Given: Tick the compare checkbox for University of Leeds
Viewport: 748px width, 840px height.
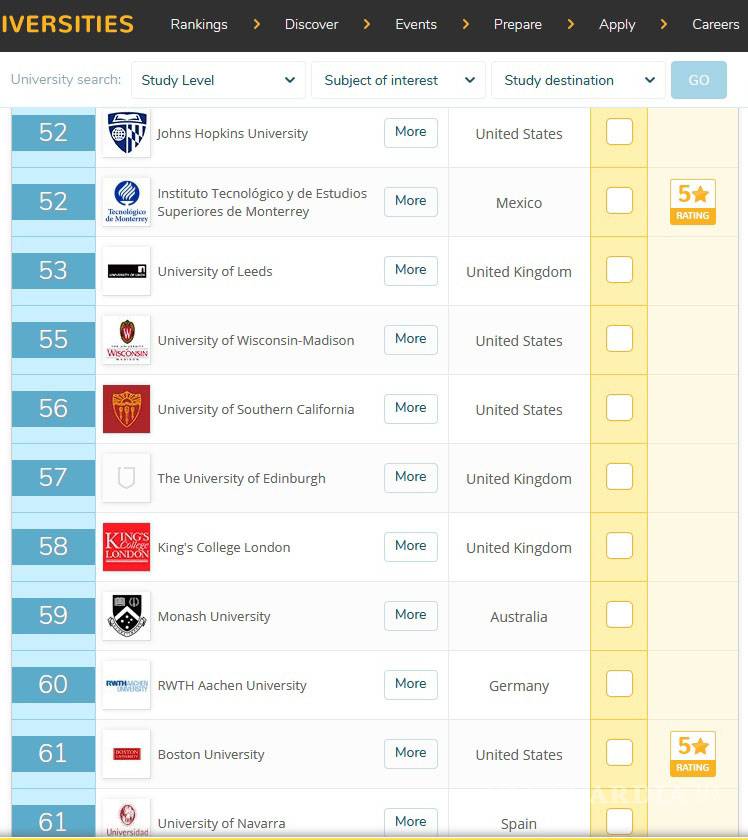Looking at the screenshot, I should click(x=619, y=270).
